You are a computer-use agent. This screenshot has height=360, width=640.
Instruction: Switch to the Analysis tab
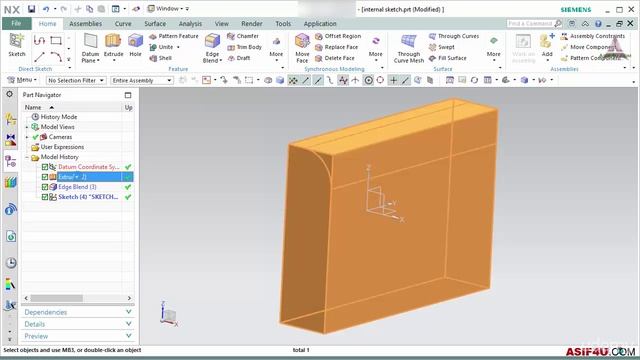tap(190, 24)
